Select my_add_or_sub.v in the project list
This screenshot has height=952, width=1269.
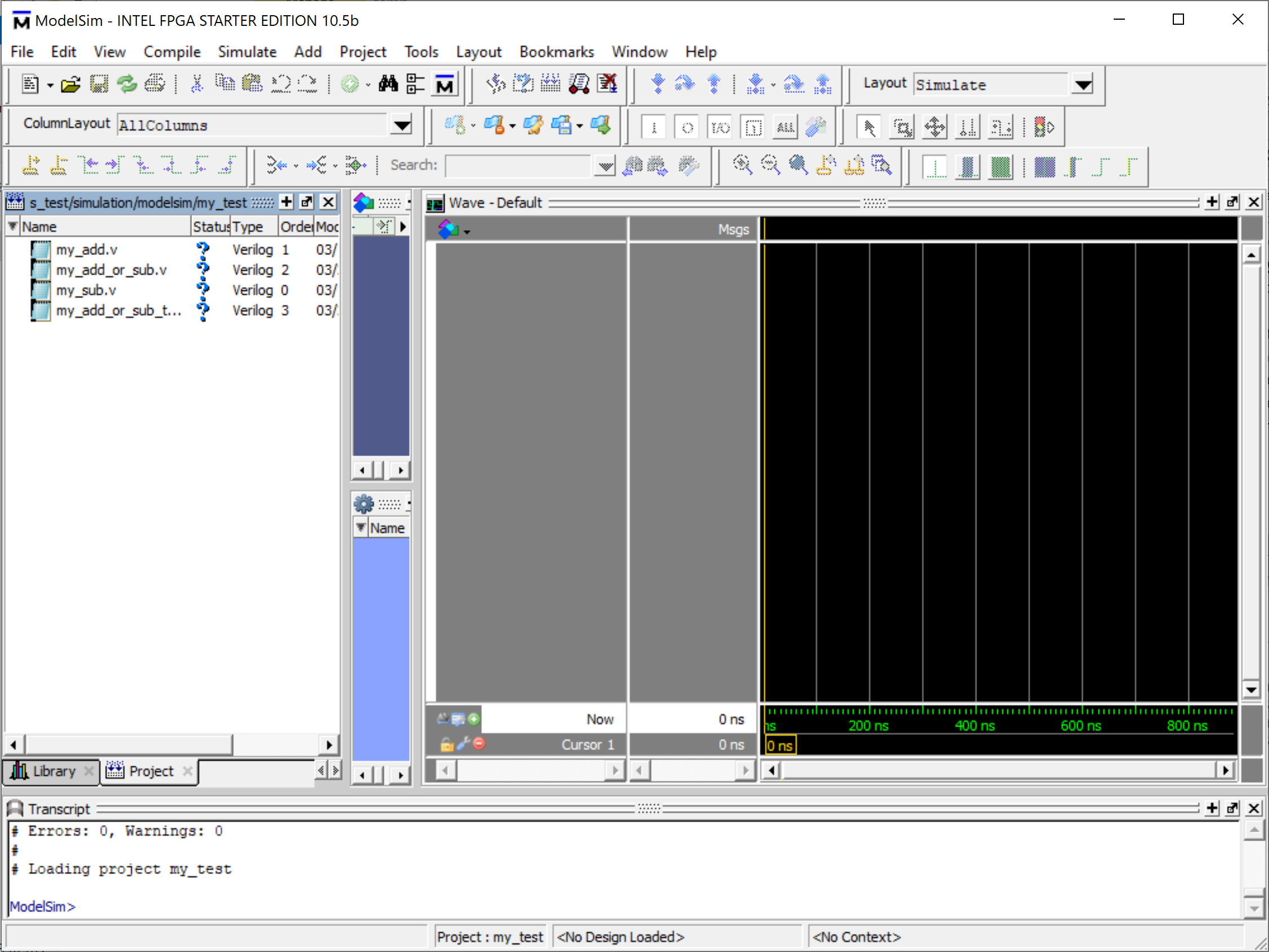pos(111,270)
